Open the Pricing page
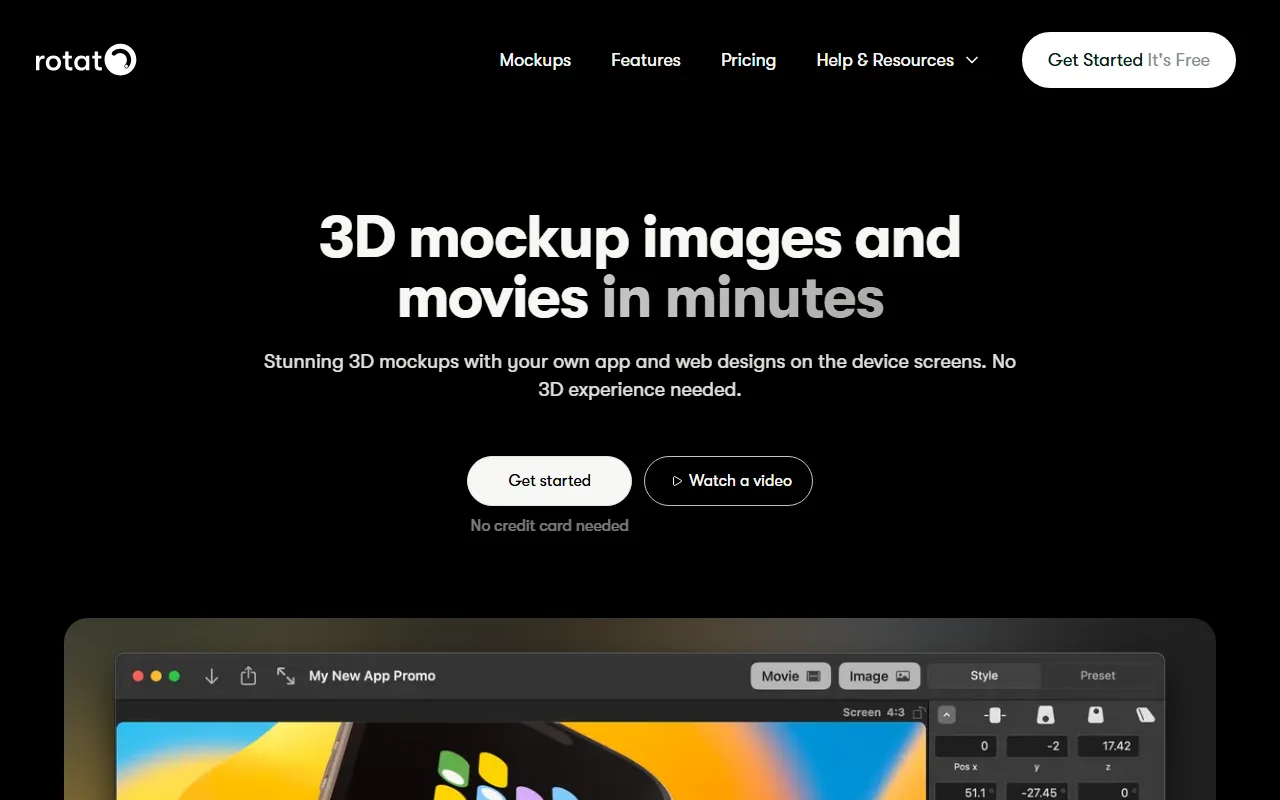 [x=748, y=60]
